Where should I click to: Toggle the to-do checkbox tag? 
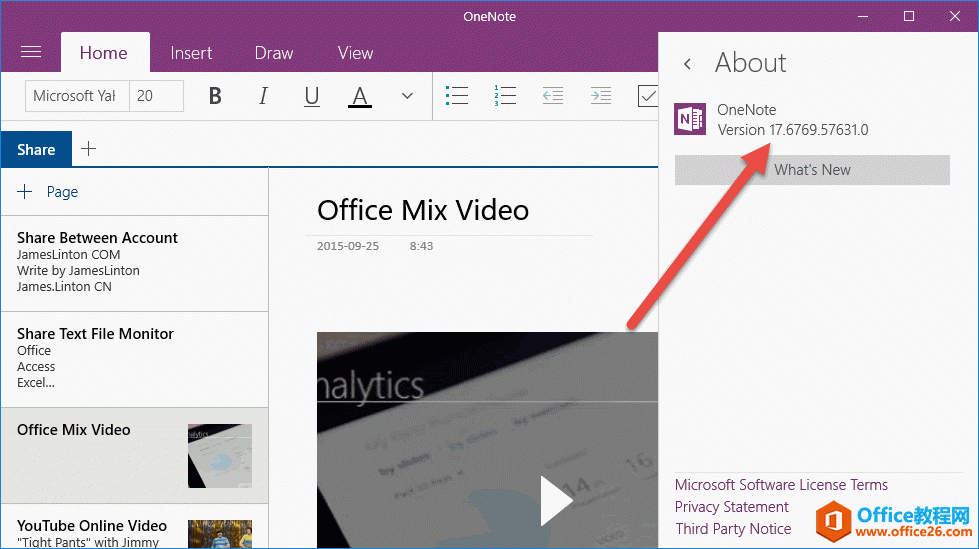[x=647, y=96]
